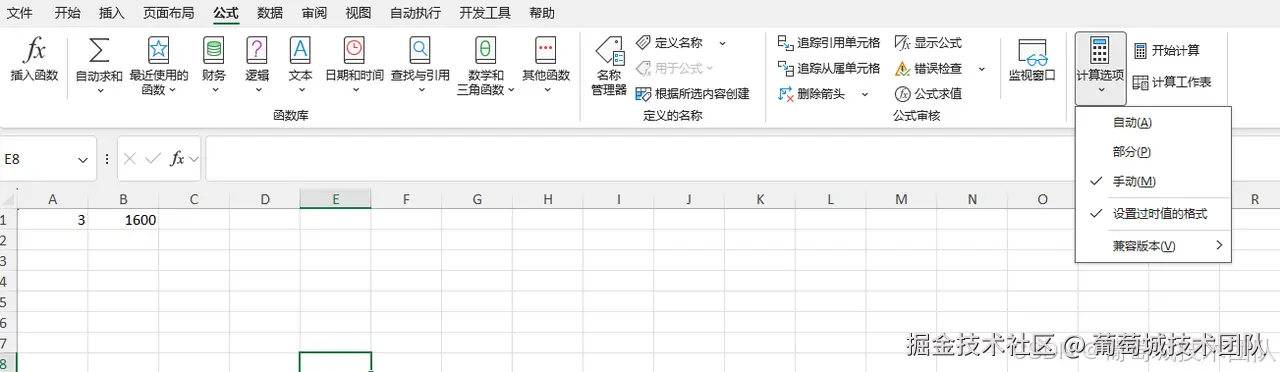The height and width of the screenshot is (372, 1280).
Task: Select cell A1 containing 3
Action: 53,220
